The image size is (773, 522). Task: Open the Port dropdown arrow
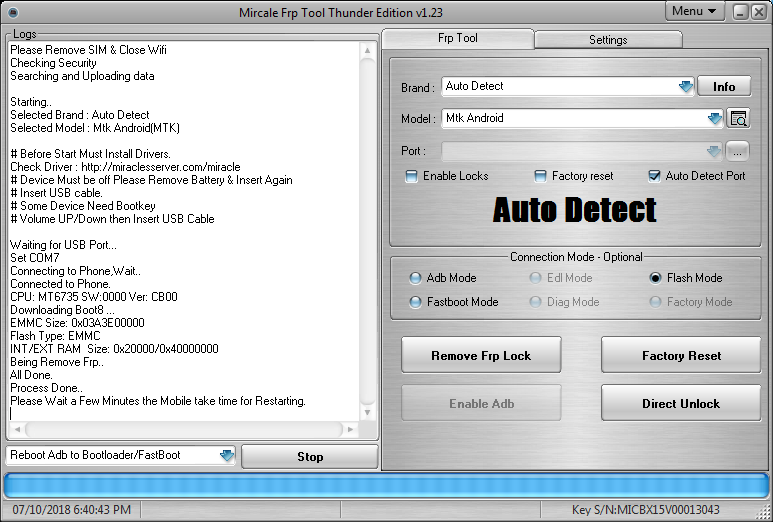point(713,151)
